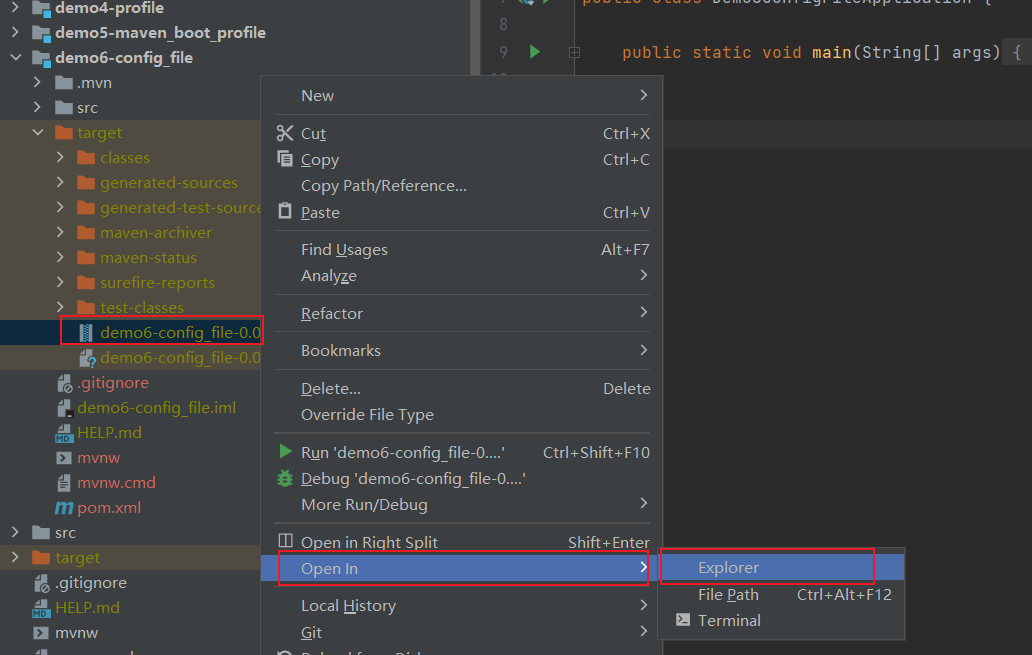Click the Maven pom.xml file icon

(64, 508)
